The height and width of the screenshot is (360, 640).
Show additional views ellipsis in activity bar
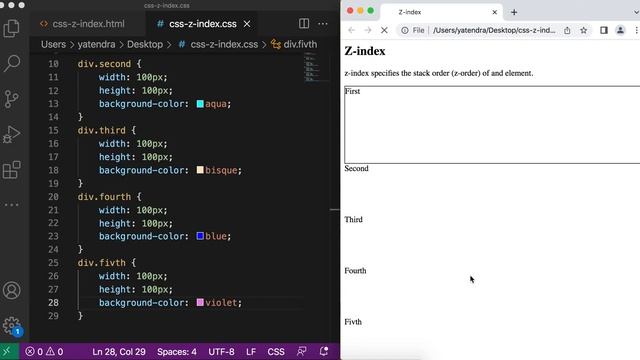pos(11,204)
